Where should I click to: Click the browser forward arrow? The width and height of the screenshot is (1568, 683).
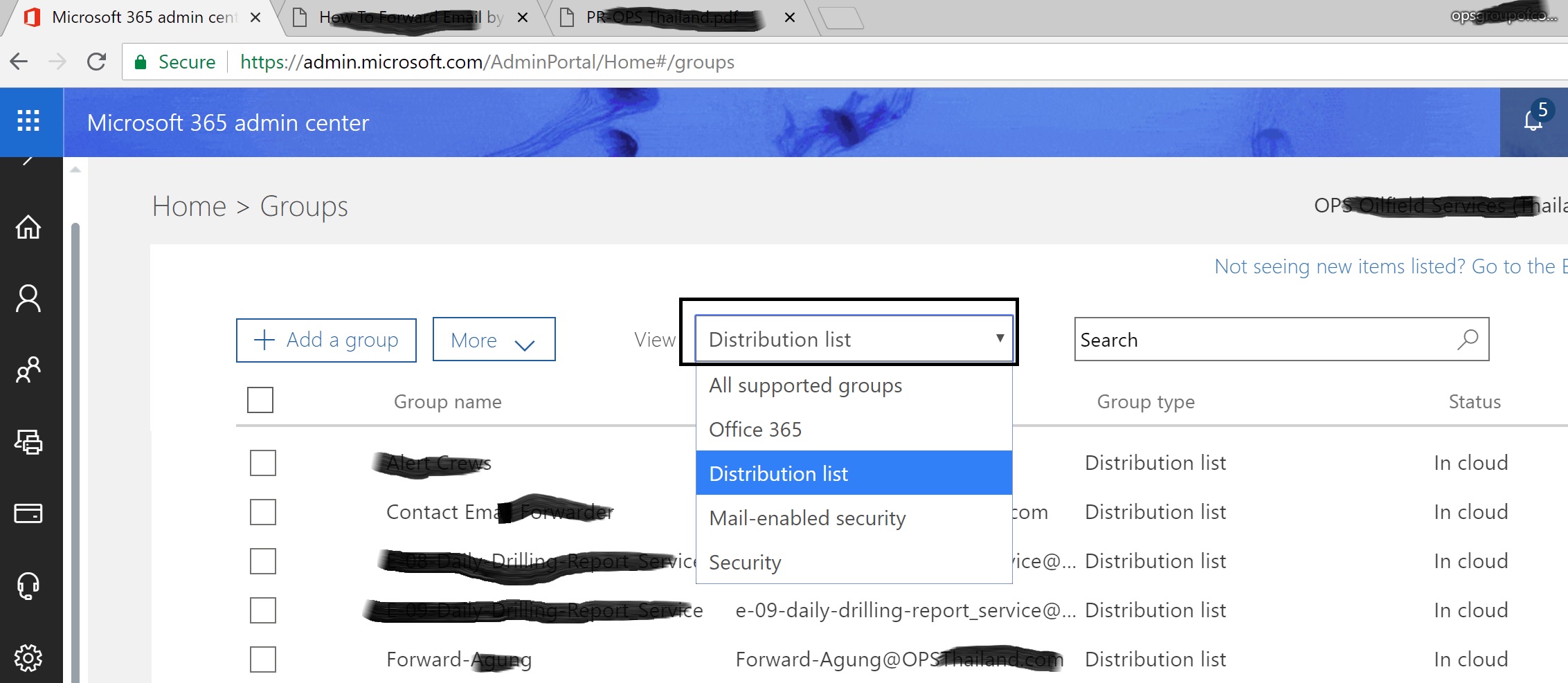click(57, 62)
